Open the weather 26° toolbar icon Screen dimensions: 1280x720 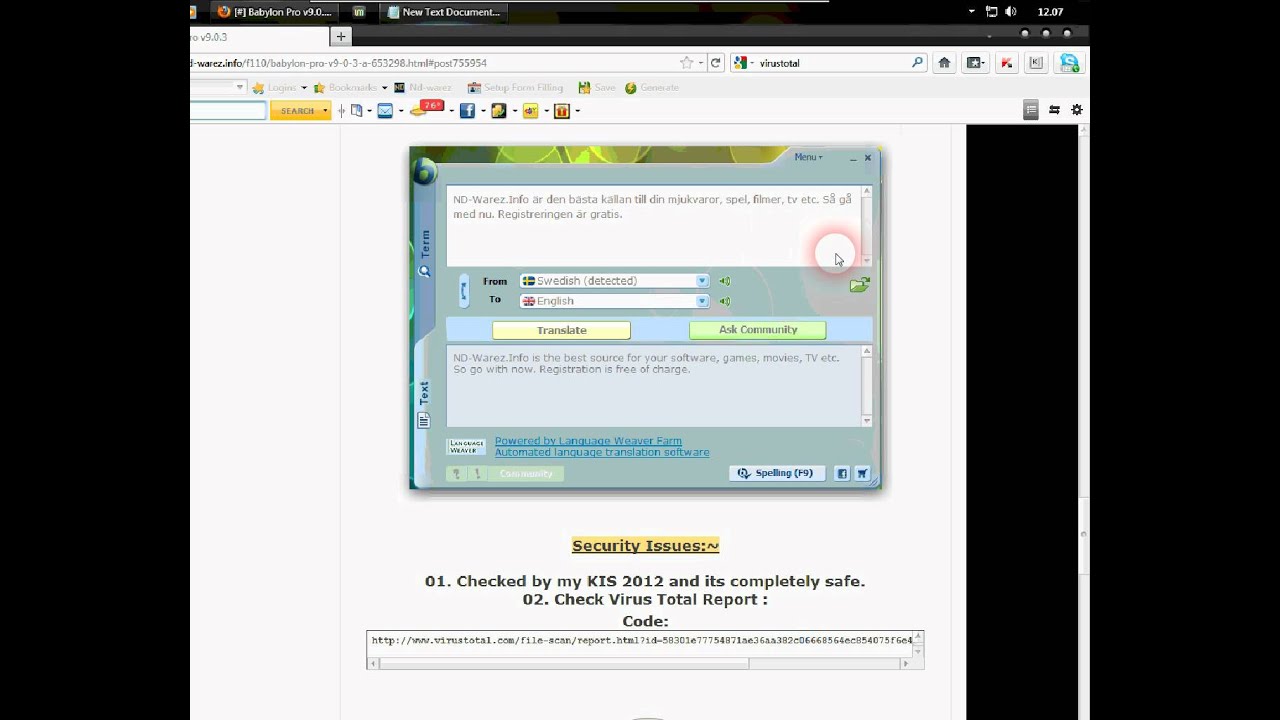coord(427,109)
